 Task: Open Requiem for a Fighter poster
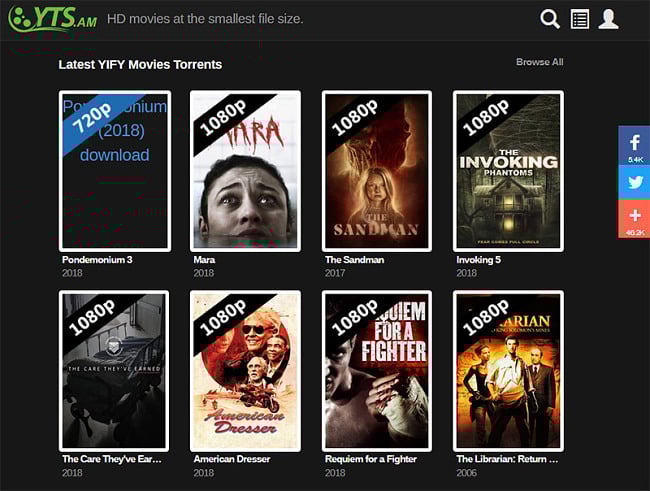coord(376,371)
